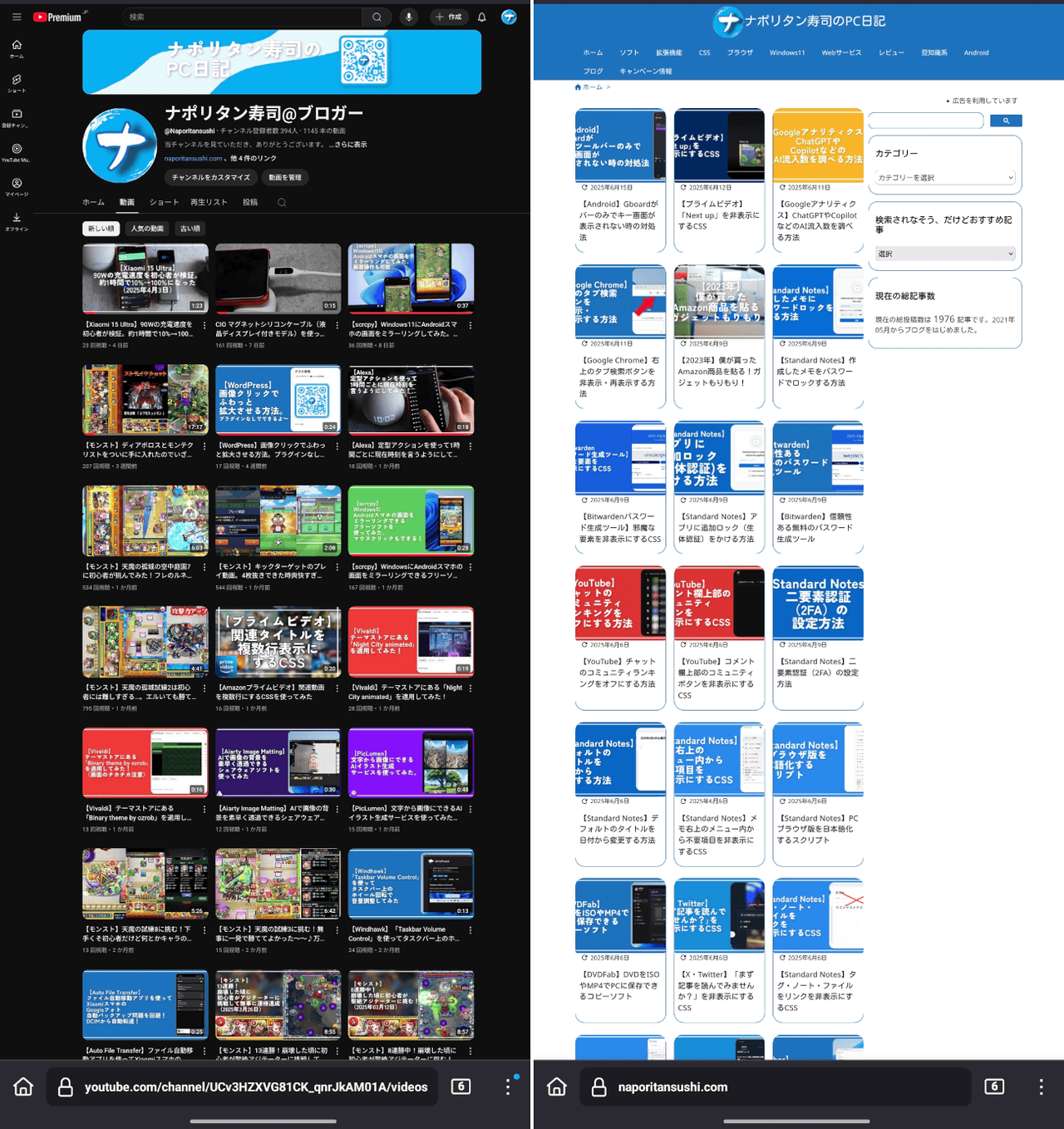Open blog menu item キャンペーン情報

coord(645,71)
